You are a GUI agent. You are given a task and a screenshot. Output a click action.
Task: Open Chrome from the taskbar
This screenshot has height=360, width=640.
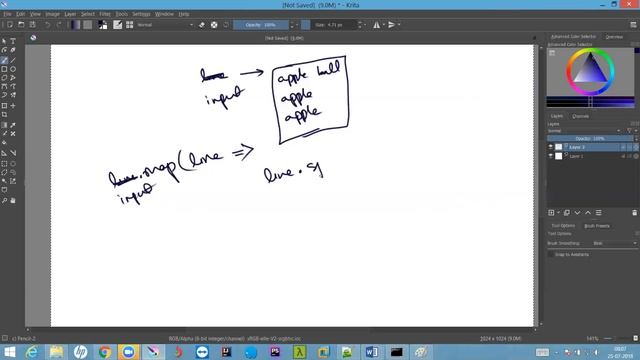click(x=104, y=352)
